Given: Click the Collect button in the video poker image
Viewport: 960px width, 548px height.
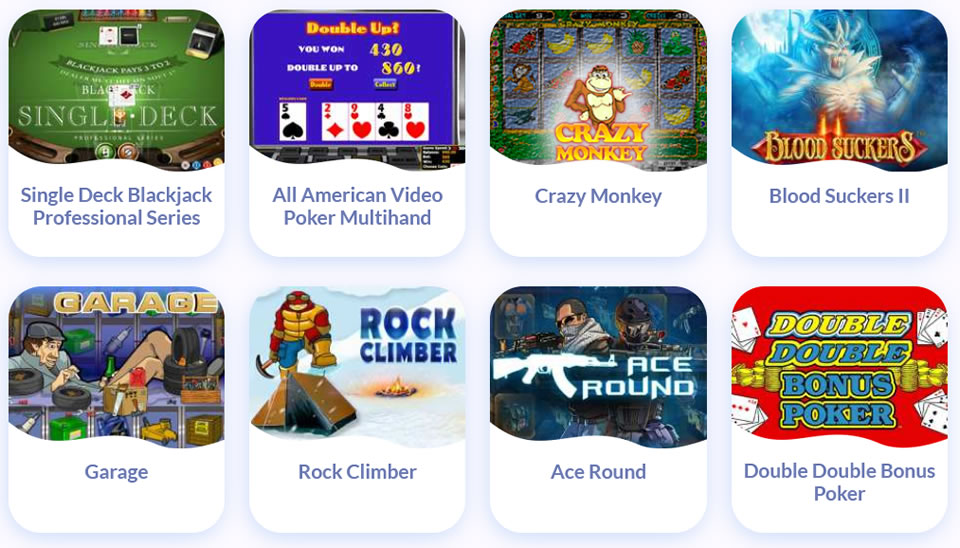Looking at the screenshot, I should [385, 84].
